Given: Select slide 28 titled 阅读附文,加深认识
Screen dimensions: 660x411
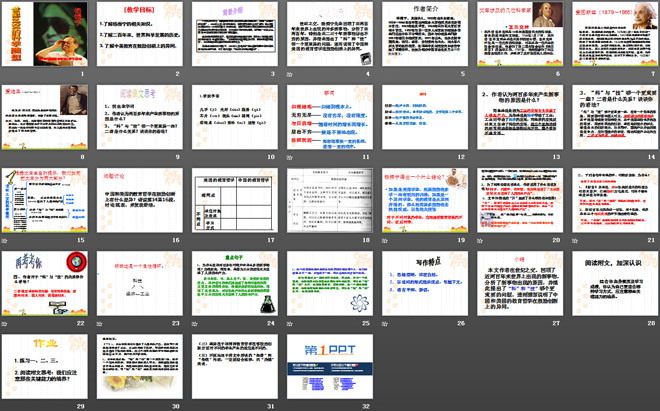Looking at the screenshot, I should tap(615, 283).
